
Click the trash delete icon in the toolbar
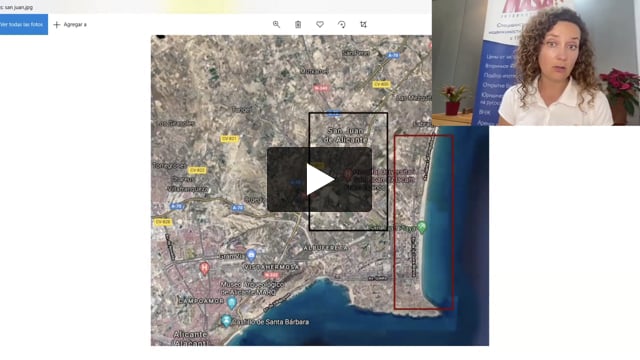pyautogui.click(x=298, y=24)
